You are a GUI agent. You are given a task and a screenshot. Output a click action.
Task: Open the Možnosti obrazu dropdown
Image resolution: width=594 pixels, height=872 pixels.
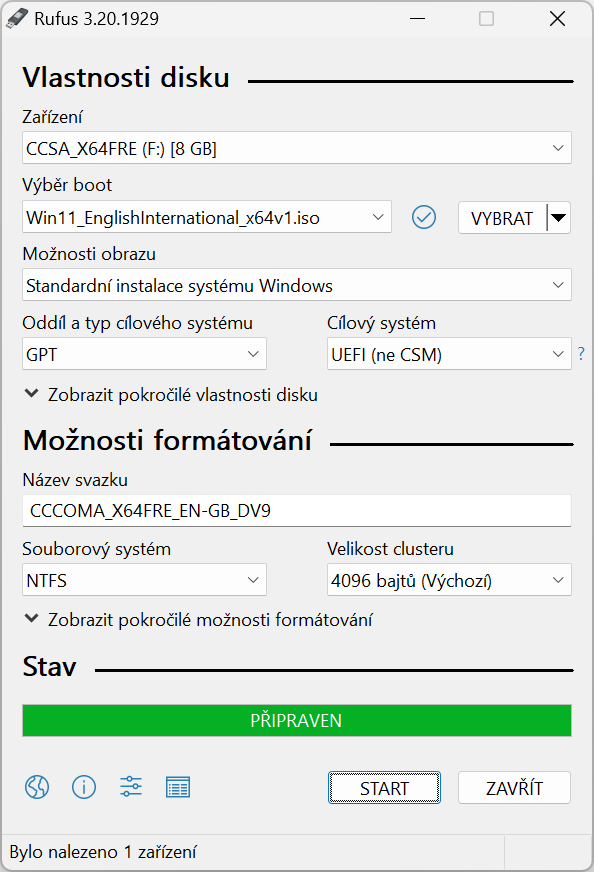tap(296, 285)
